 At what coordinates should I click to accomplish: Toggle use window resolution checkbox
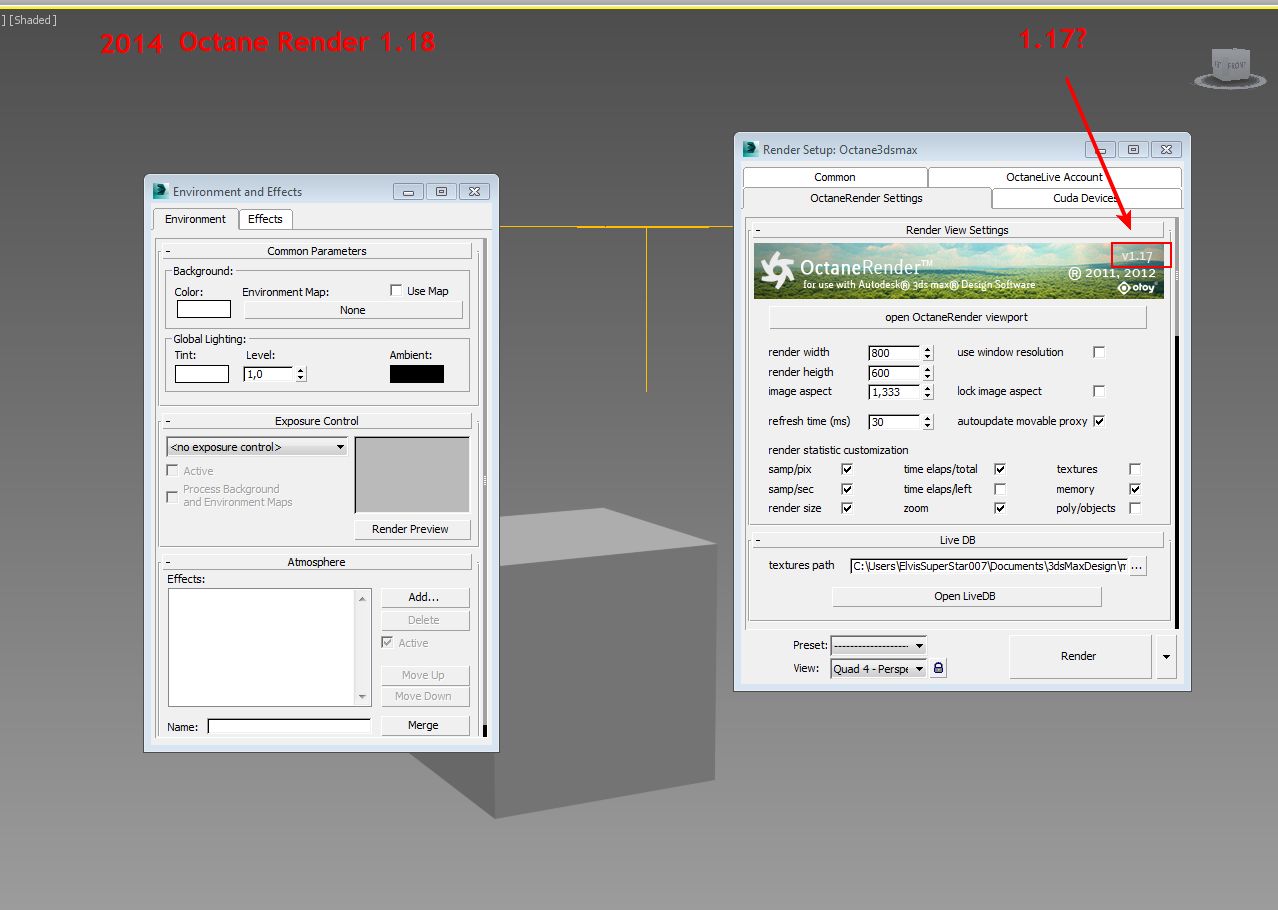(1099, 352)
